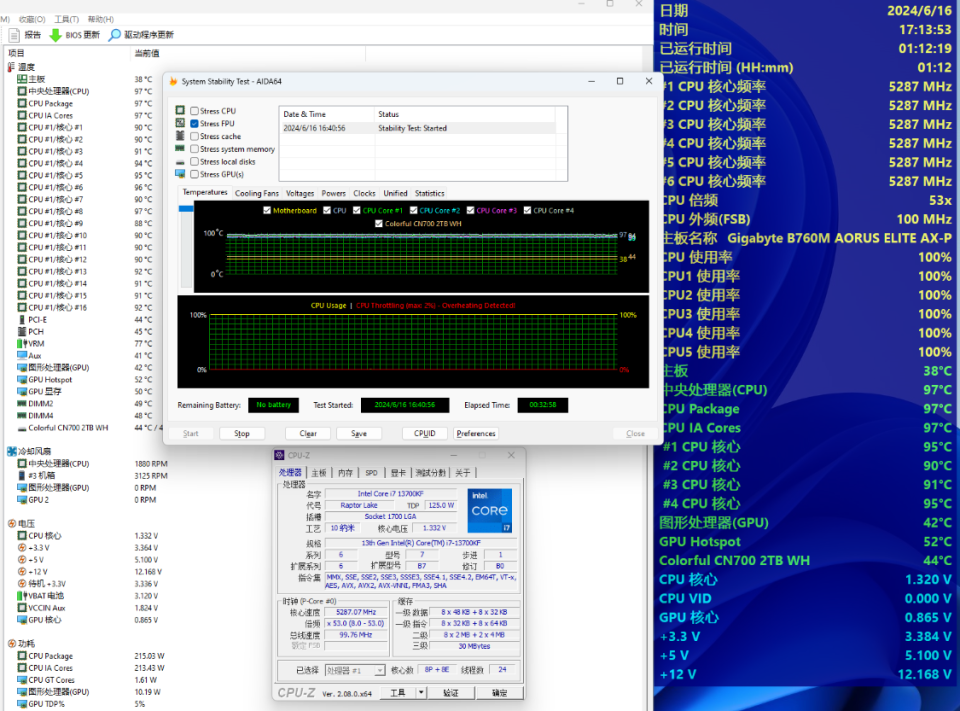Click the green BIOS update arrow icon
The width and height of the screenshot is (960, 711).
(x=56, y=35)
